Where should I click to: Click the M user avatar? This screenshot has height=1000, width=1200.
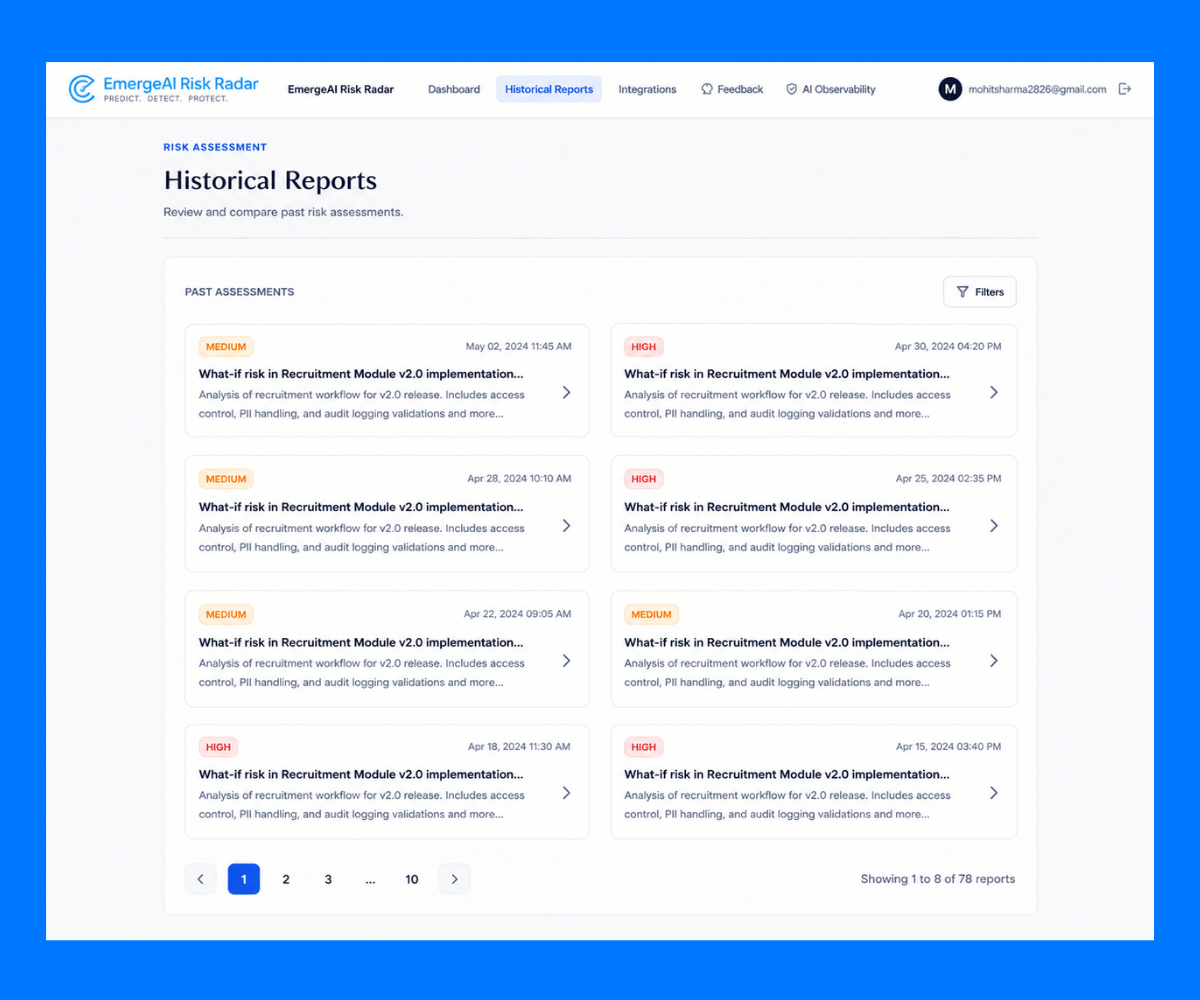[x=950, y=89]
